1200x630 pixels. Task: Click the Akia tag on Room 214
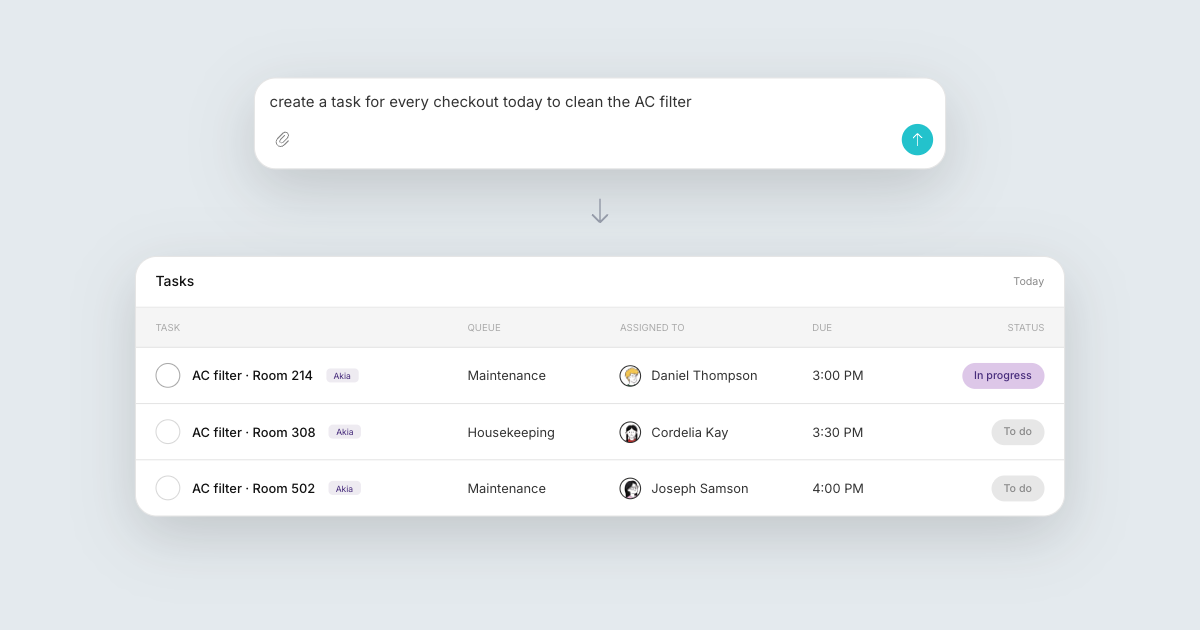(x=342, y=376)
